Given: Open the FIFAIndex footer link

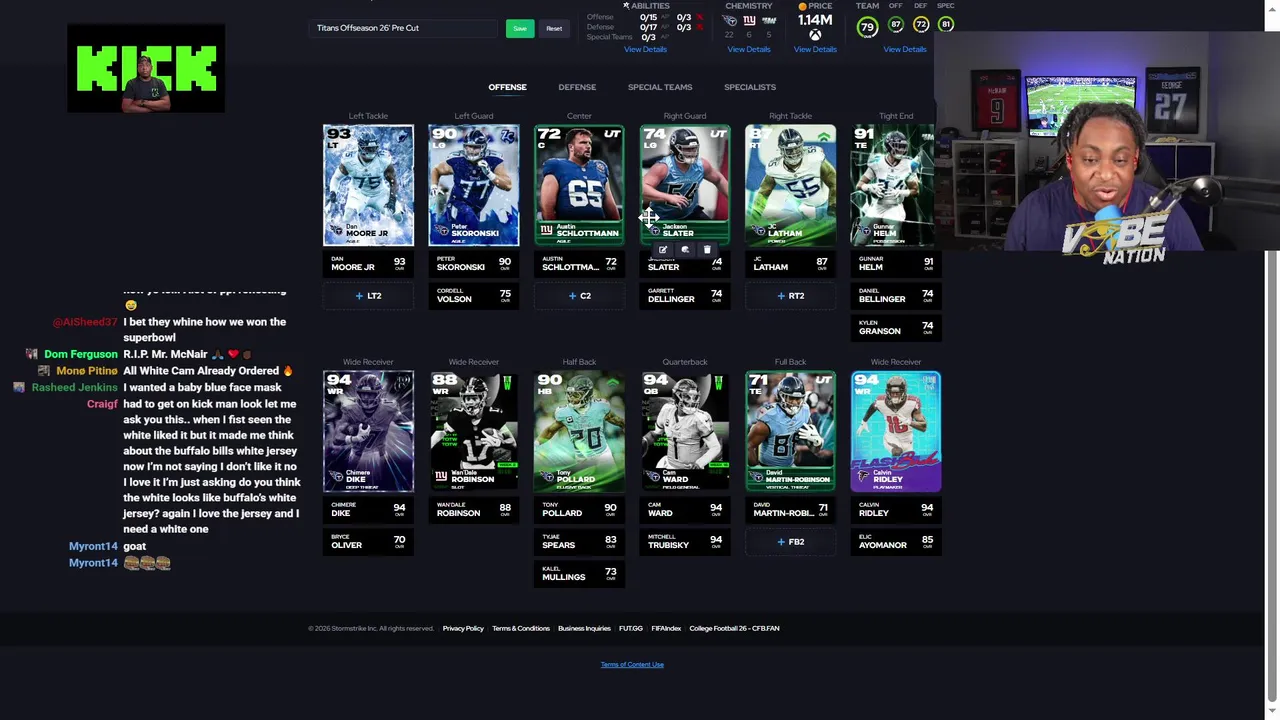Looking at the screenshot, I should pyautogui.click(x=666, y=628).
